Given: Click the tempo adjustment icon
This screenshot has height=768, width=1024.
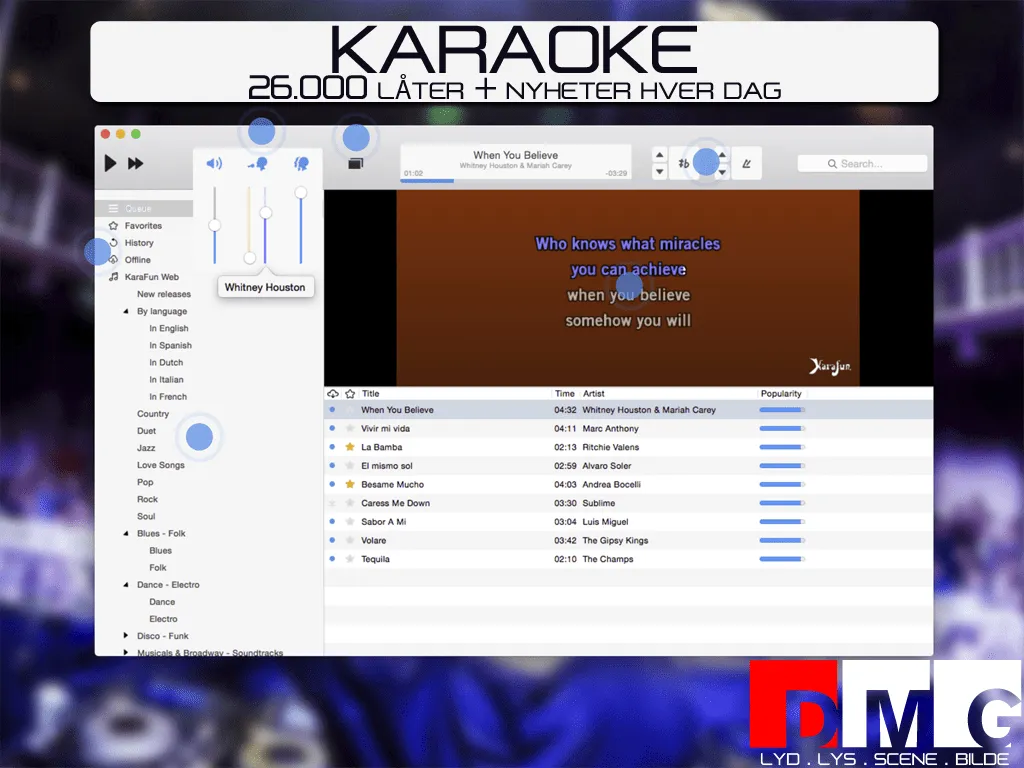Looking at the screenshot, I should (748, 163).
